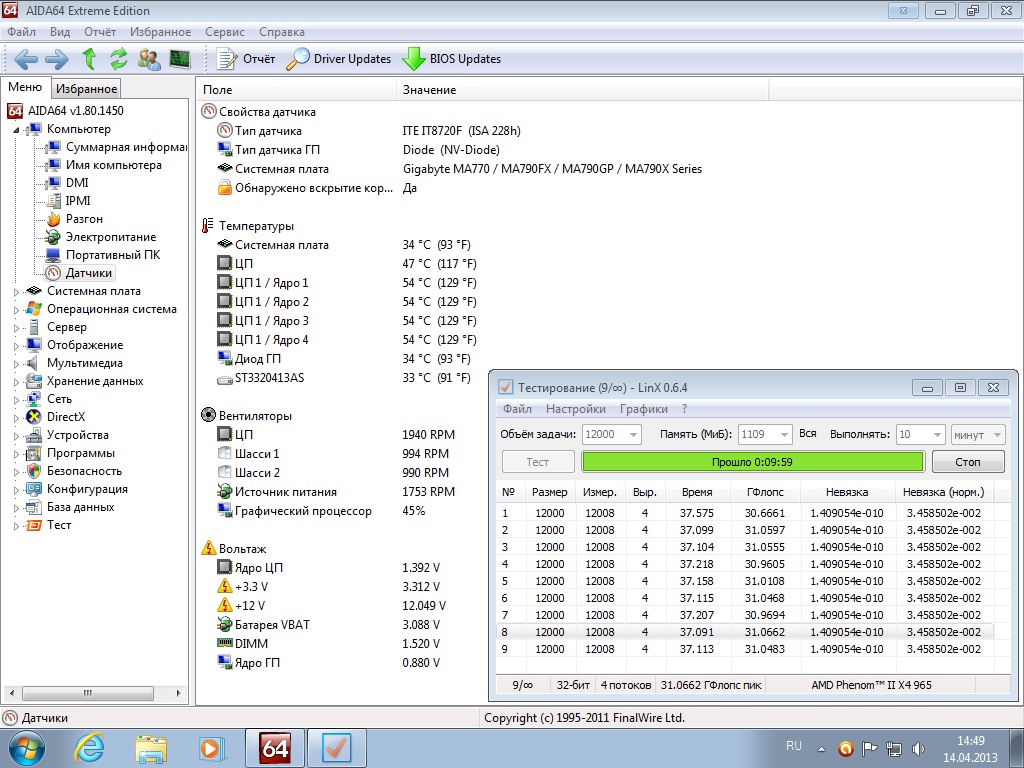
Task: Click the ГФлопс column header in LinX
Action: point(764,492)
